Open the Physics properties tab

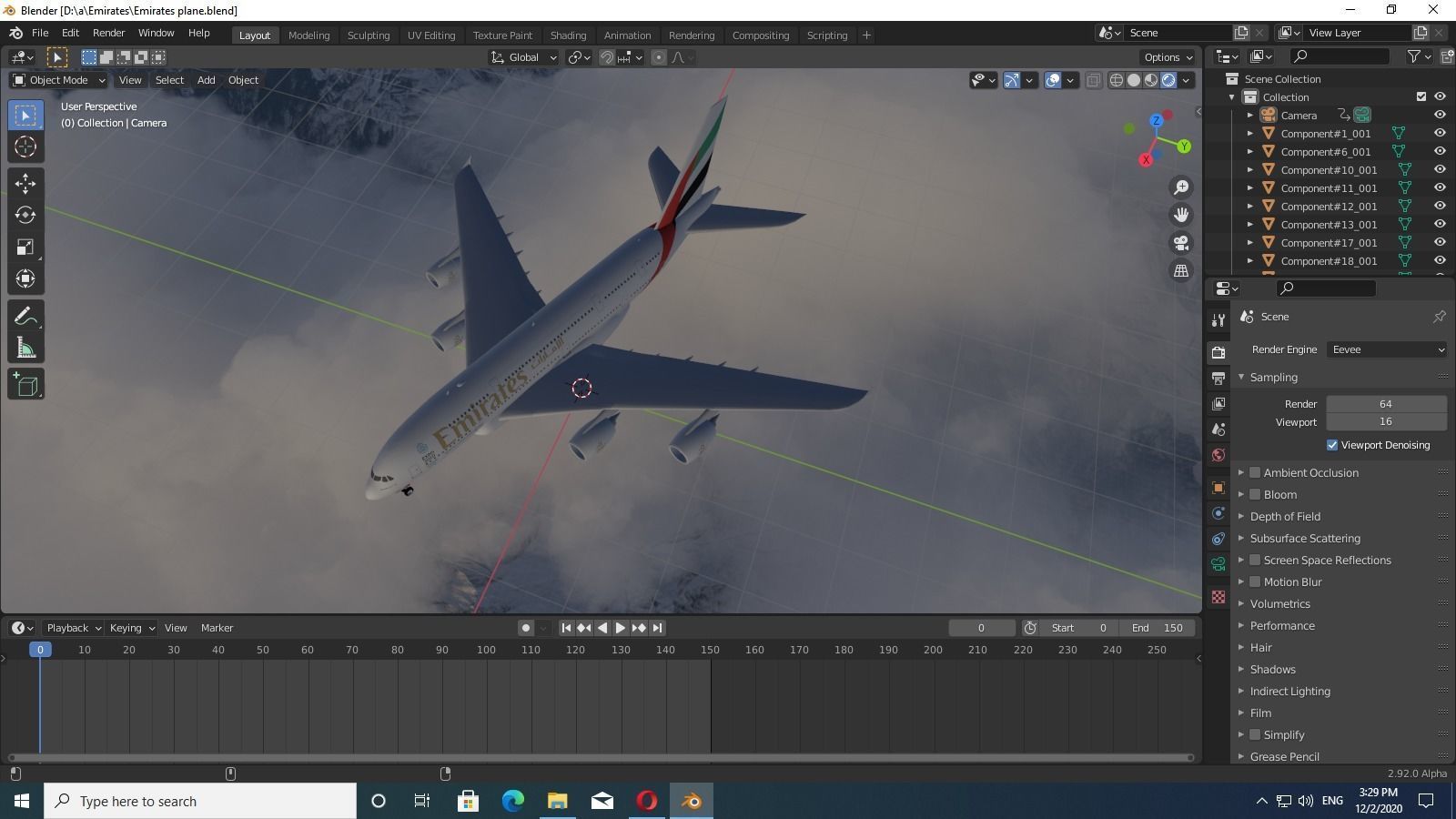point(1218,513)
